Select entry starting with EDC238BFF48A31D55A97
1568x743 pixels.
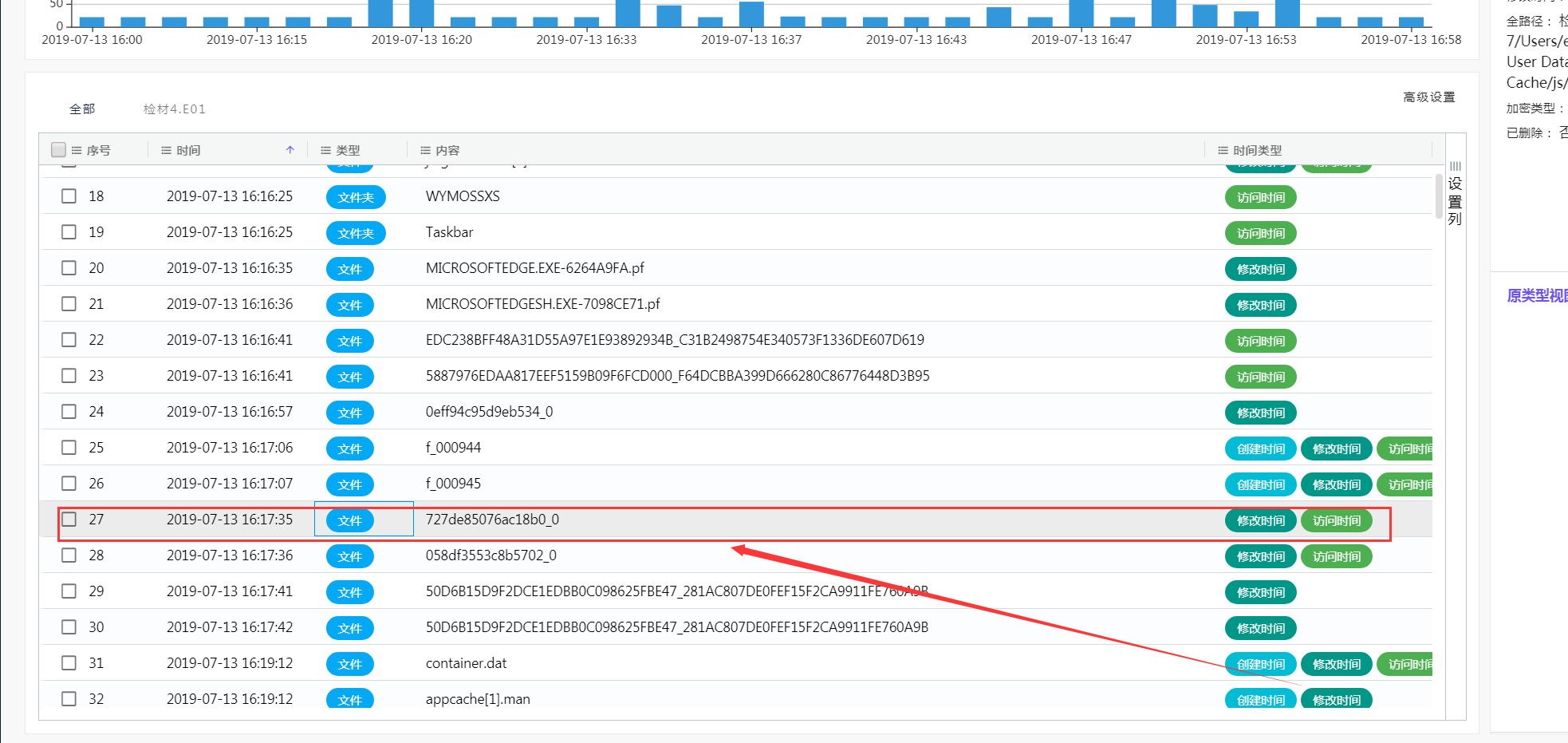coord(675,340)
